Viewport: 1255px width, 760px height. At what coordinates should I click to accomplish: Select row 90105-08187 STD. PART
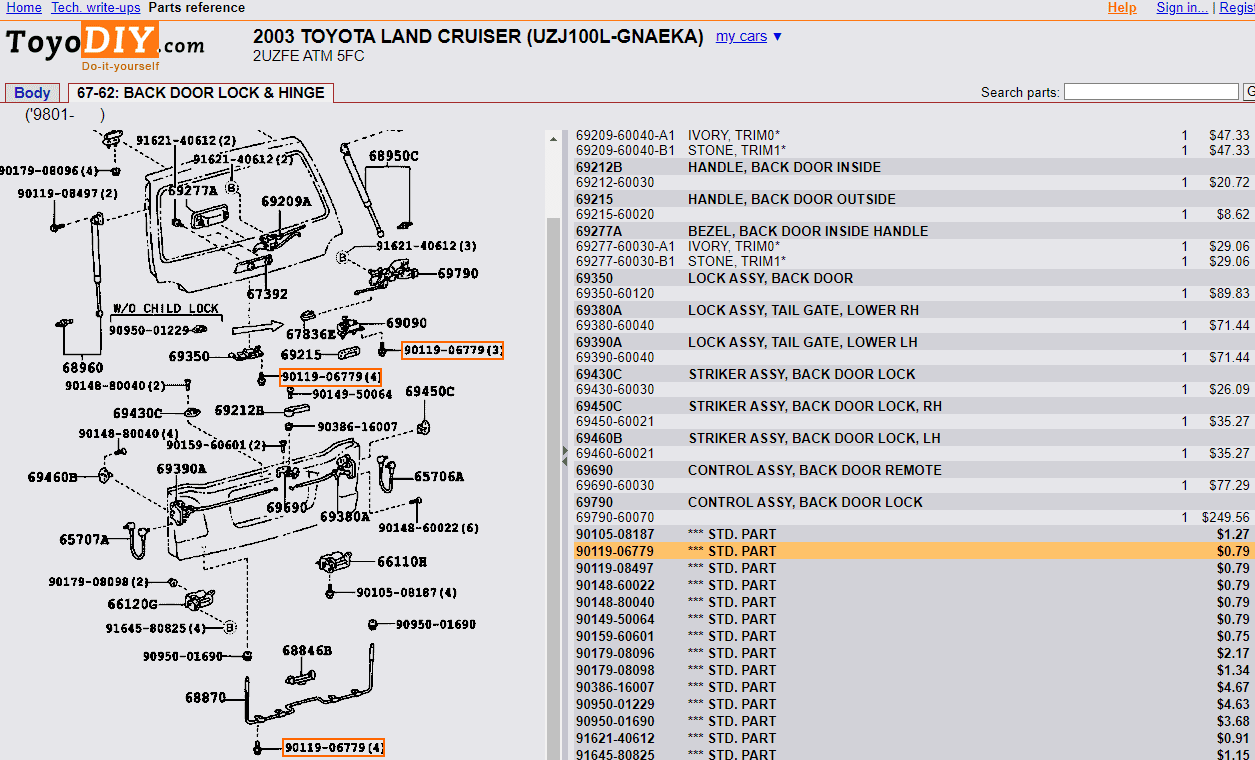pos(913,534)
